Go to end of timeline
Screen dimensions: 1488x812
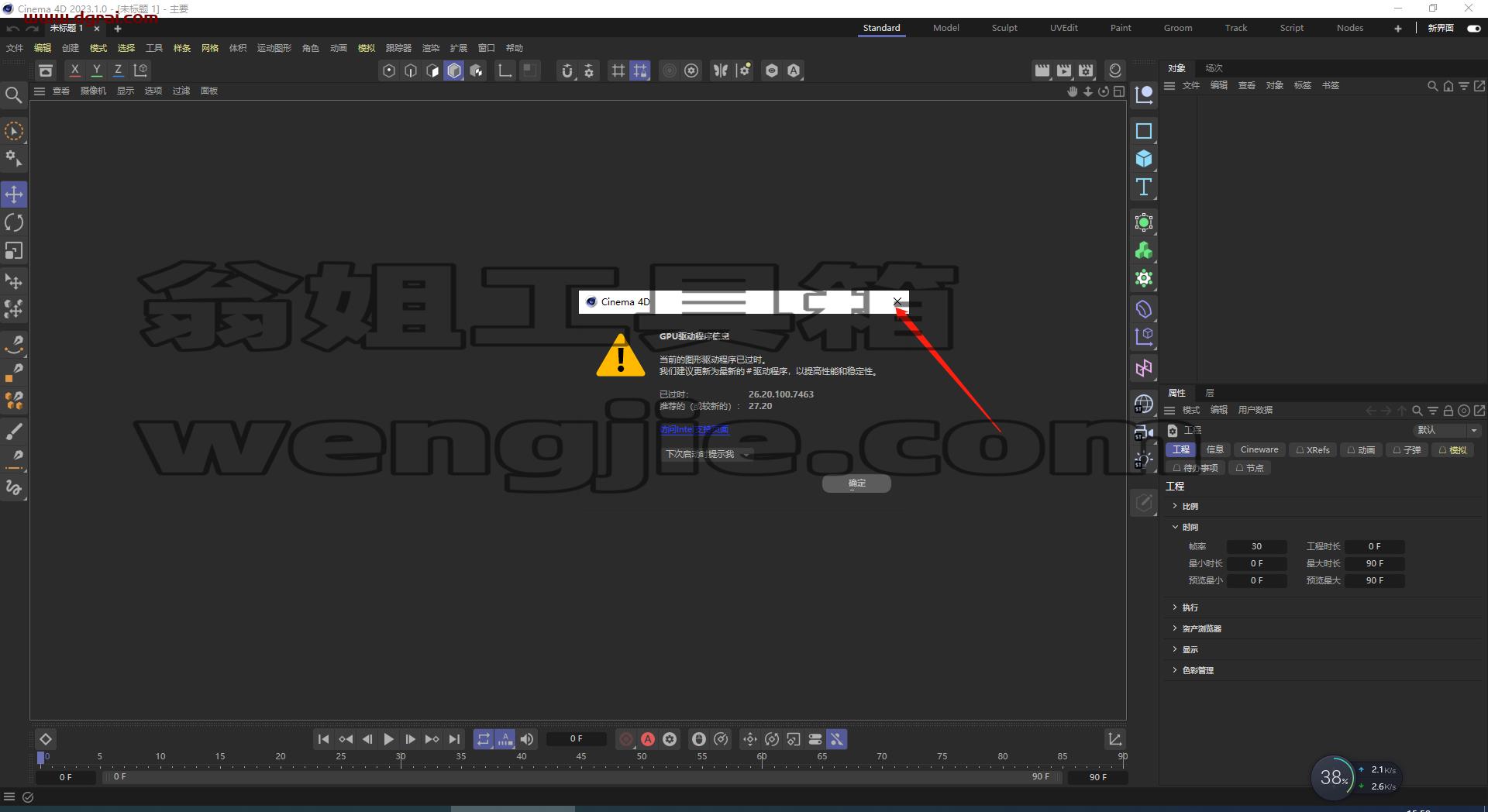click(454, 740)
